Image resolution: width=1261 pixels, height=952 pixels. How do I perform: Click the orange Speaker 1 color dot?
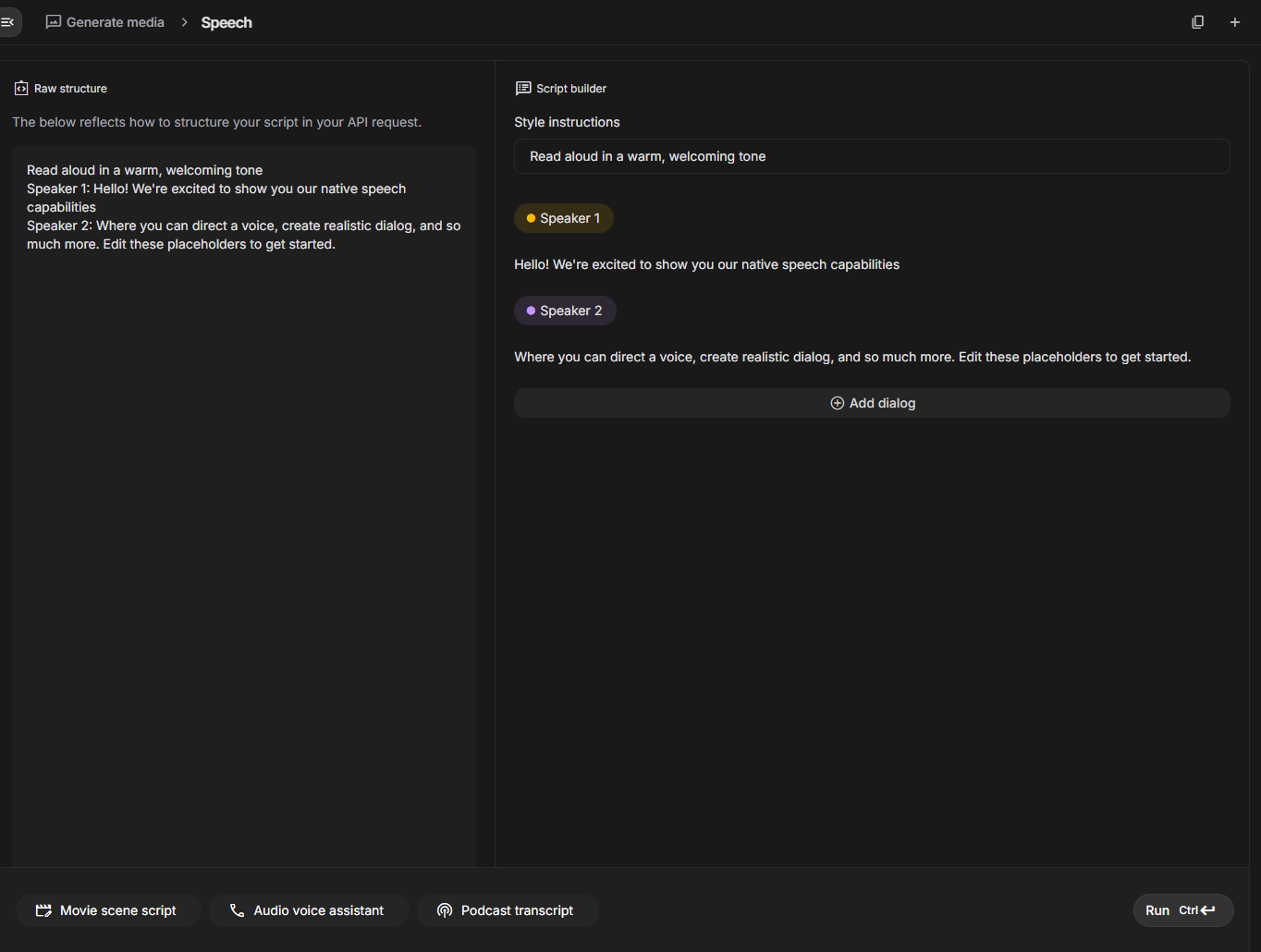pyautogui.click(x=531, y=218)
